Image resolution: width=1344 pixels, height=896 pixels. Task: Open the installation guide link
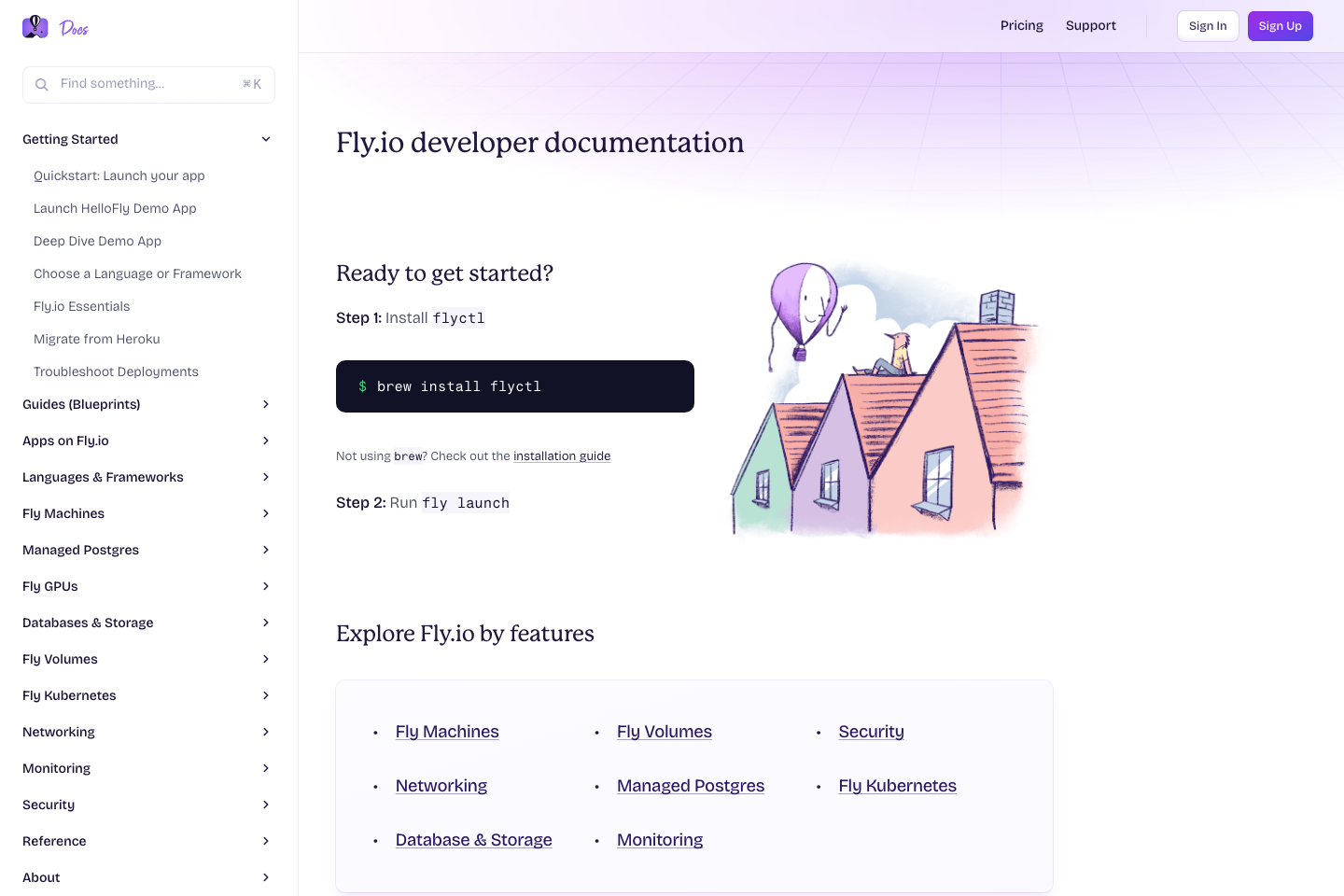pos(562,455)
